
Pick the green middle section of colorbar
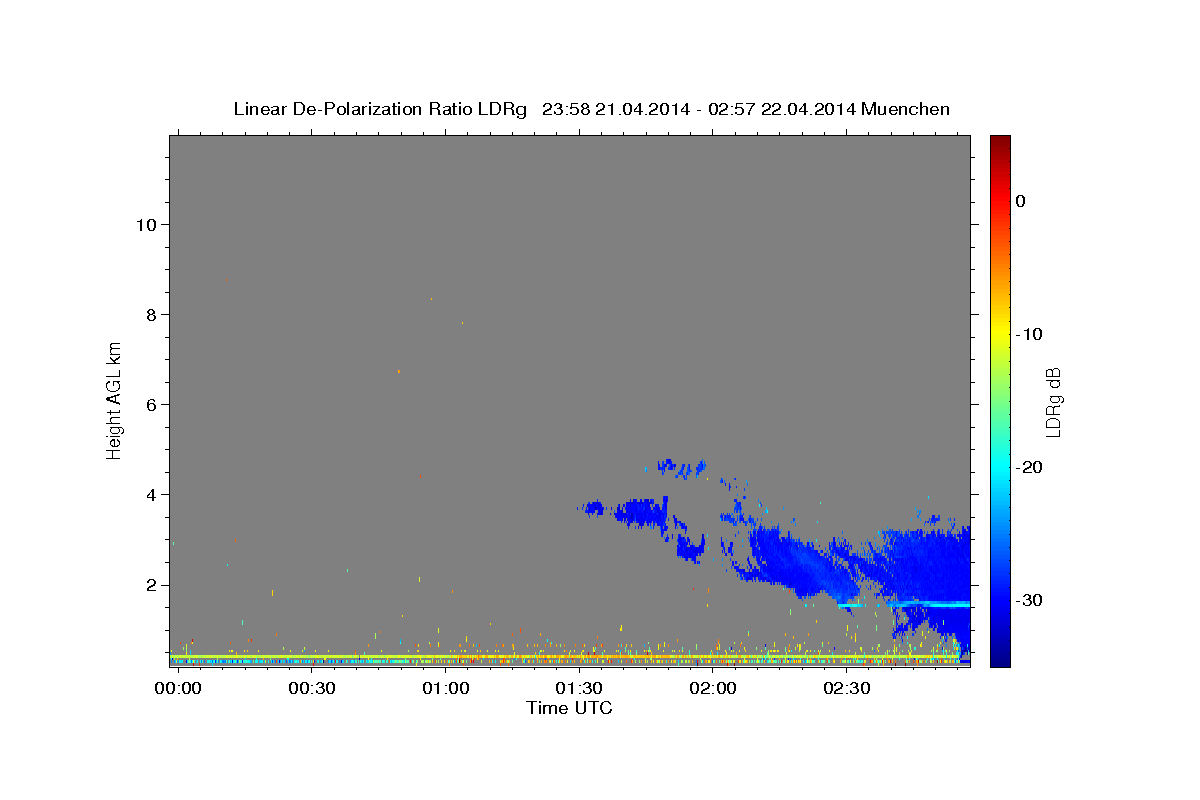point(1000,400)
